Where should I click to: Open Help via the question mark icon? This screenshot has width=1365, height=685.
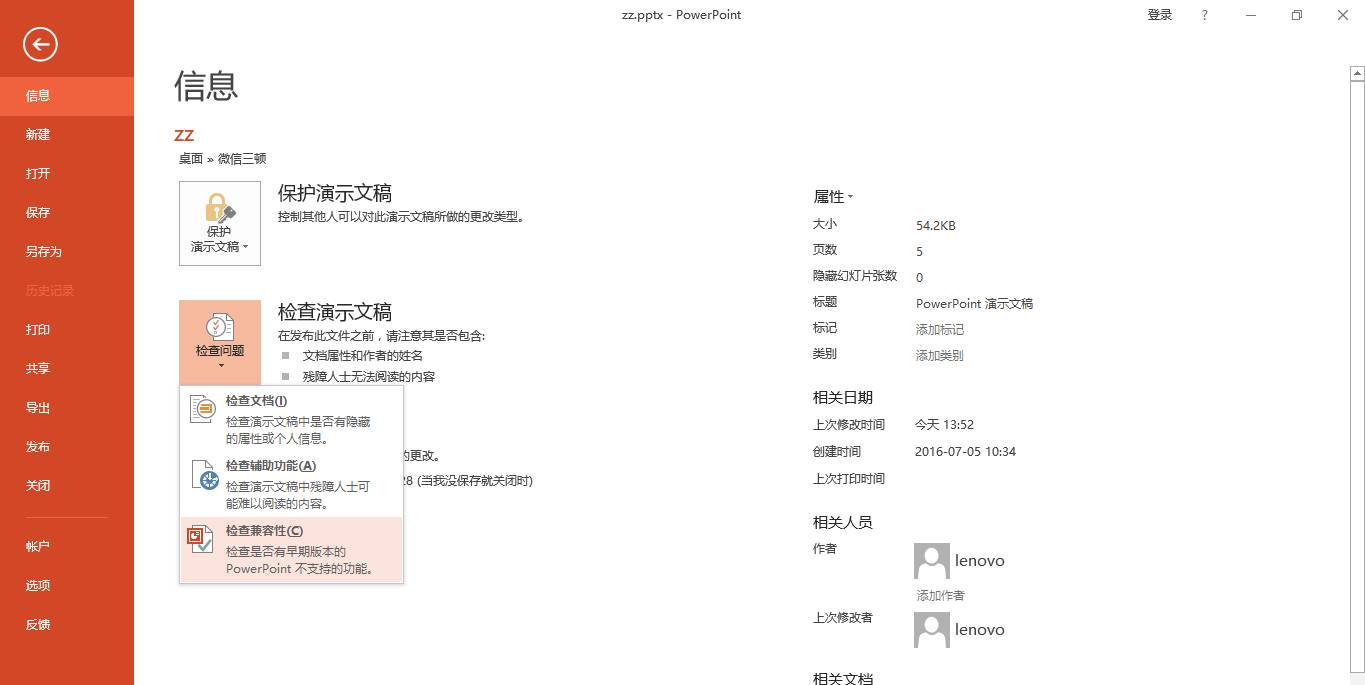(1203, 14)
